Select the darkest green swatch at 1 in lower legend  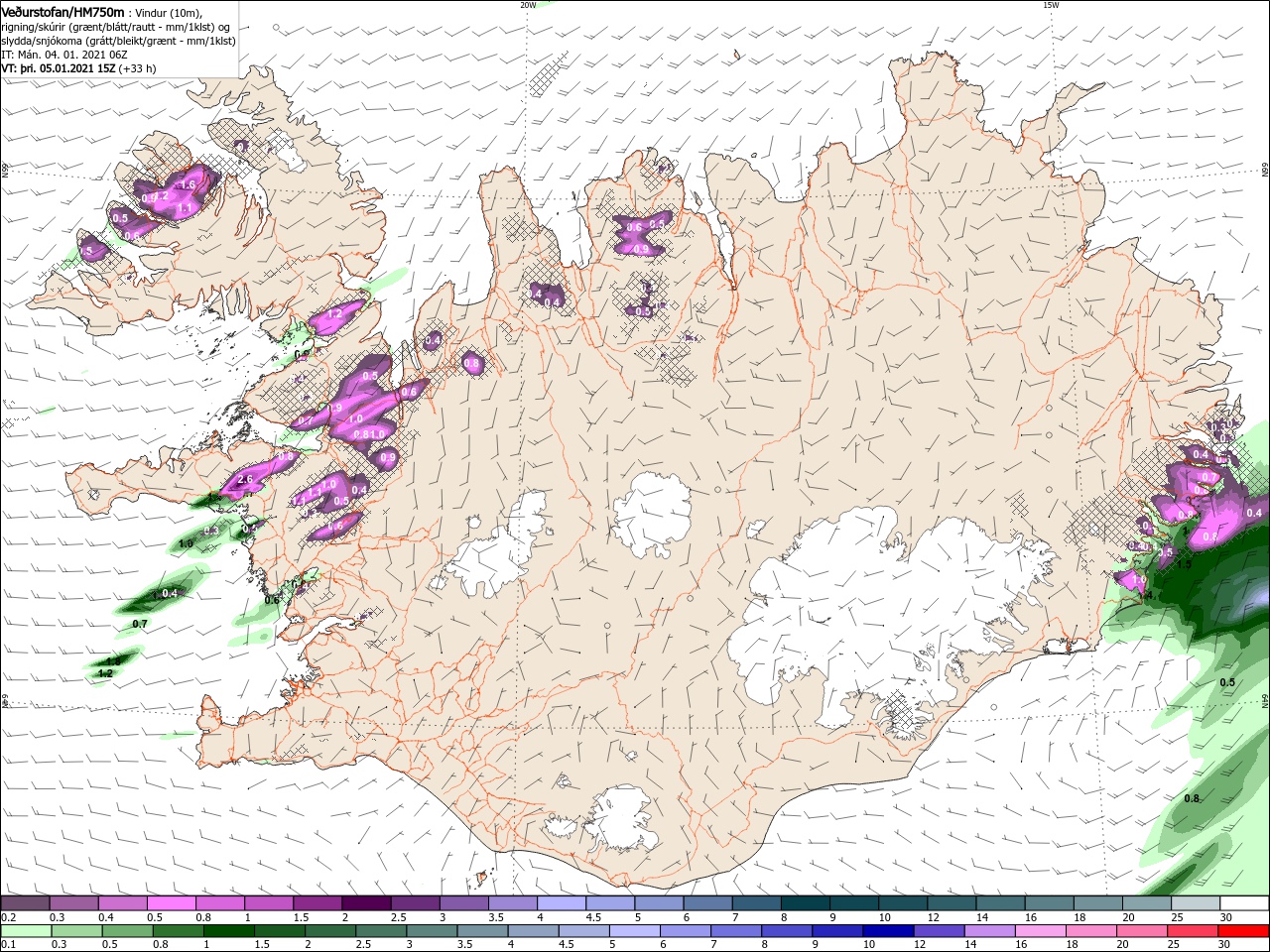point(229,931)
